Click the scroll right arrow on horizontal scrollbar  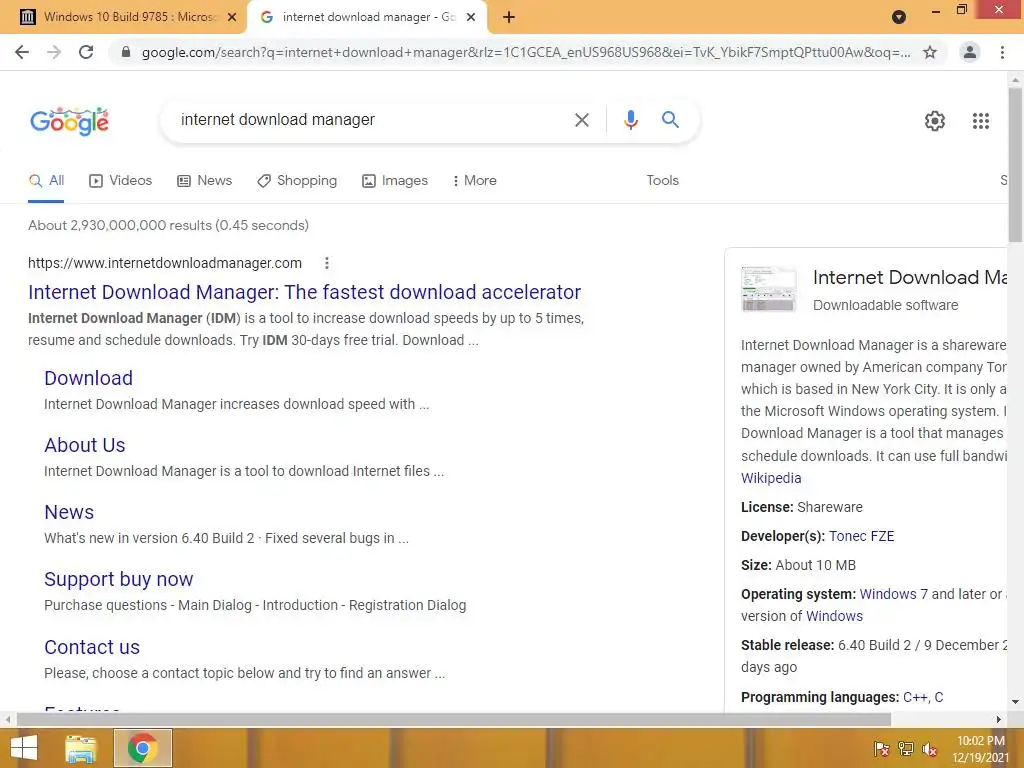[999, 719]
